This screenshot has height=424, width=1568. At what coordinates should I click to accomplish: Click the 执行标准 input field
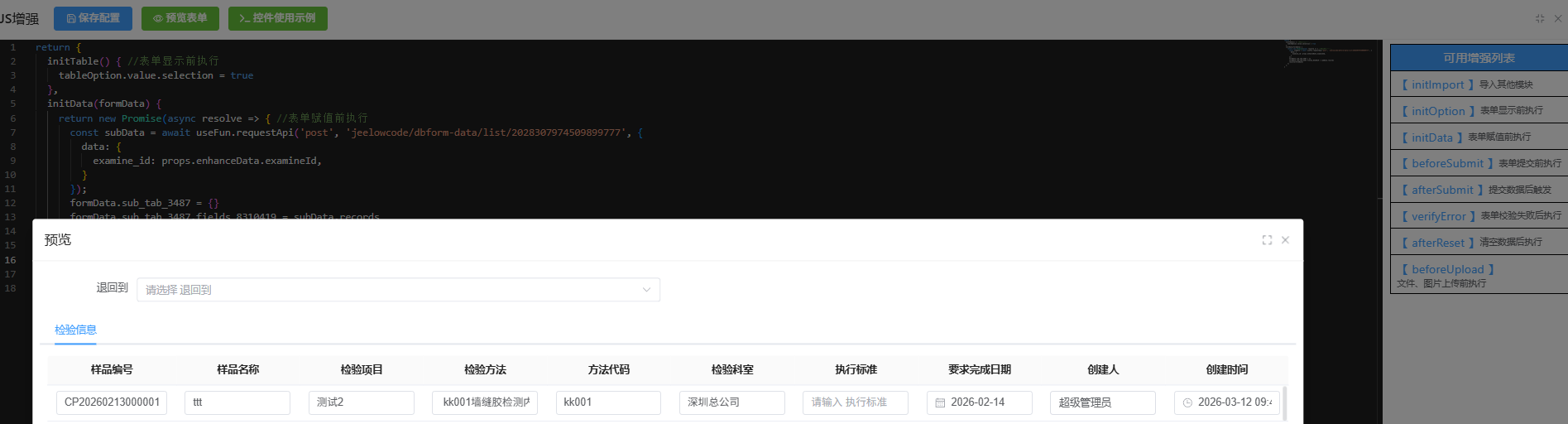(x=855, y=402)
